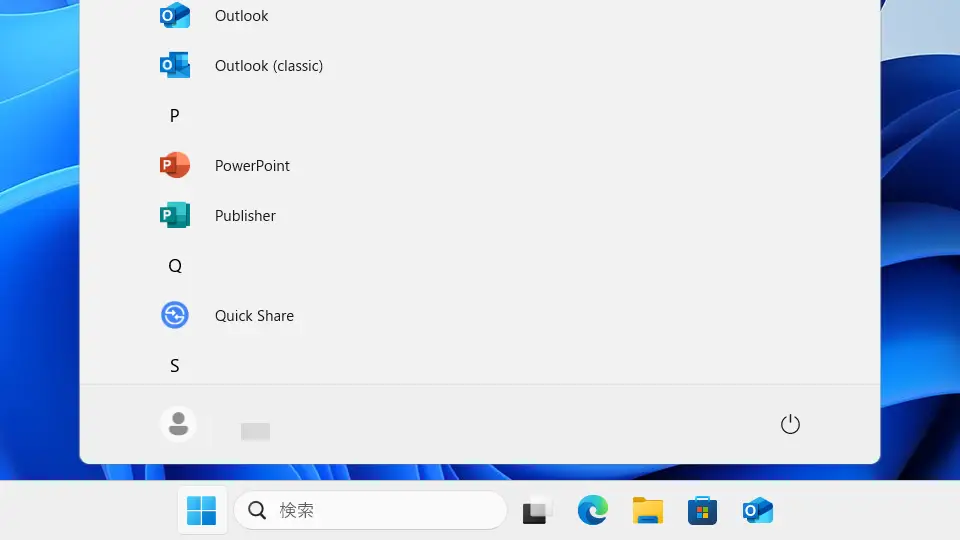The width and height of the screenshot is (960, 540).
Task: Open the Quick Share app icon
Action: 174,315
